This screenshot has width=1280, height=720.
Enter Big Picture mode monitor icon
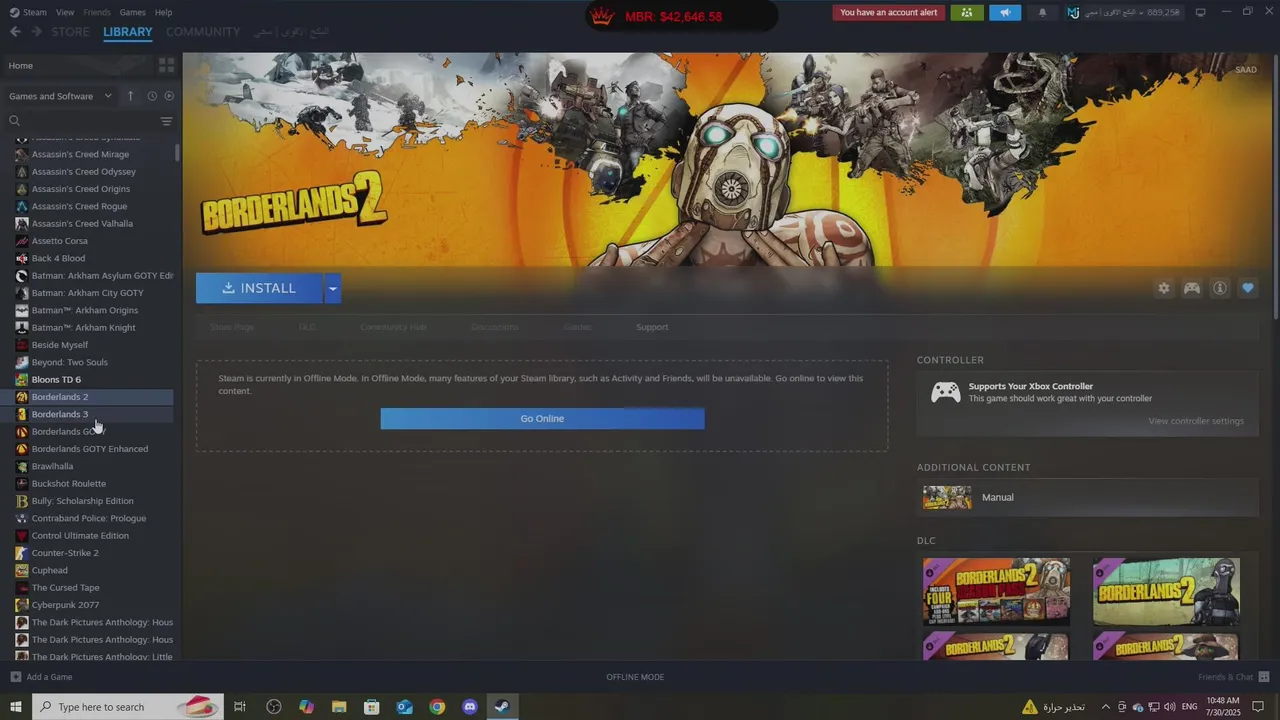pyautogui.click(x=1200, y=12)
